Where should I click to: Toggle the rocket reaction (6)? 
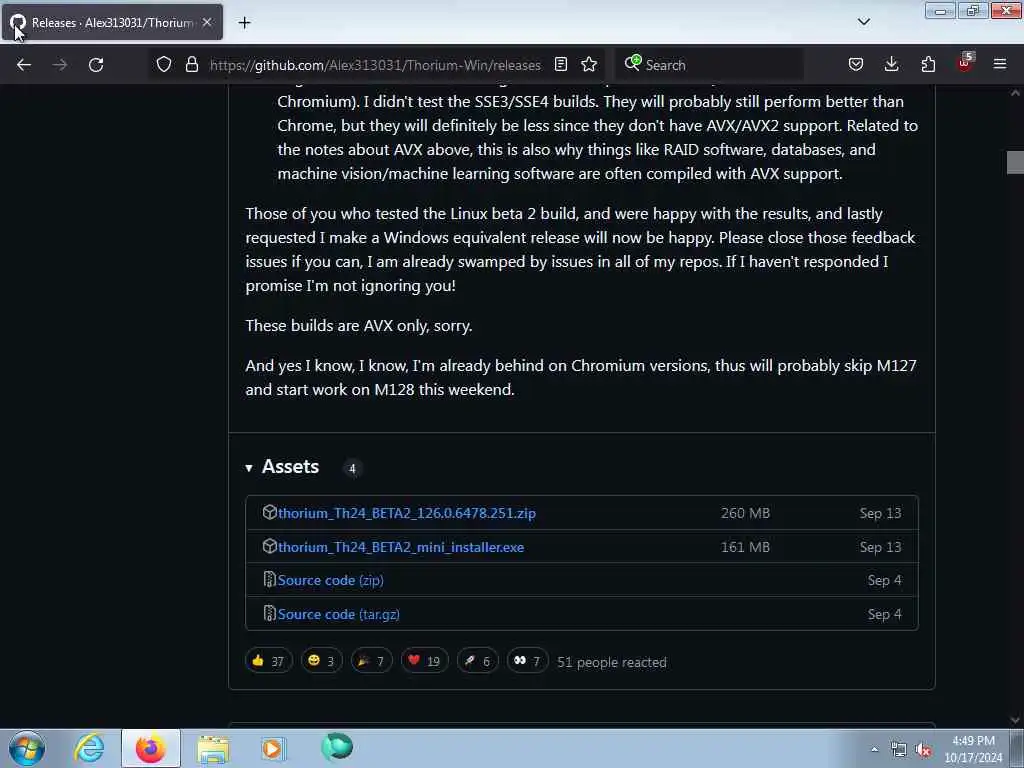(477, 661)
